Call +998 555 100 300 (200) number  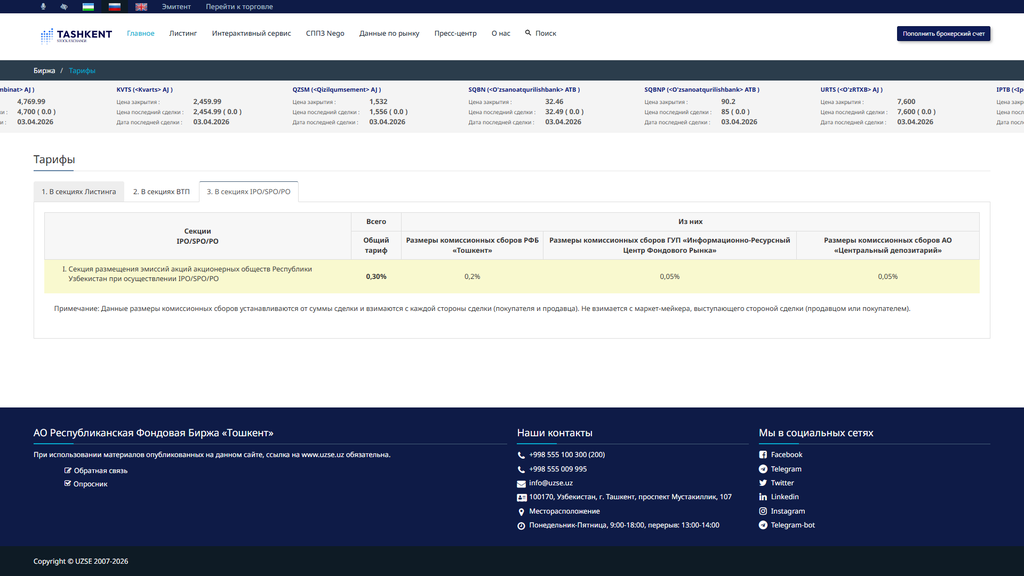click(x=567, y=455)
